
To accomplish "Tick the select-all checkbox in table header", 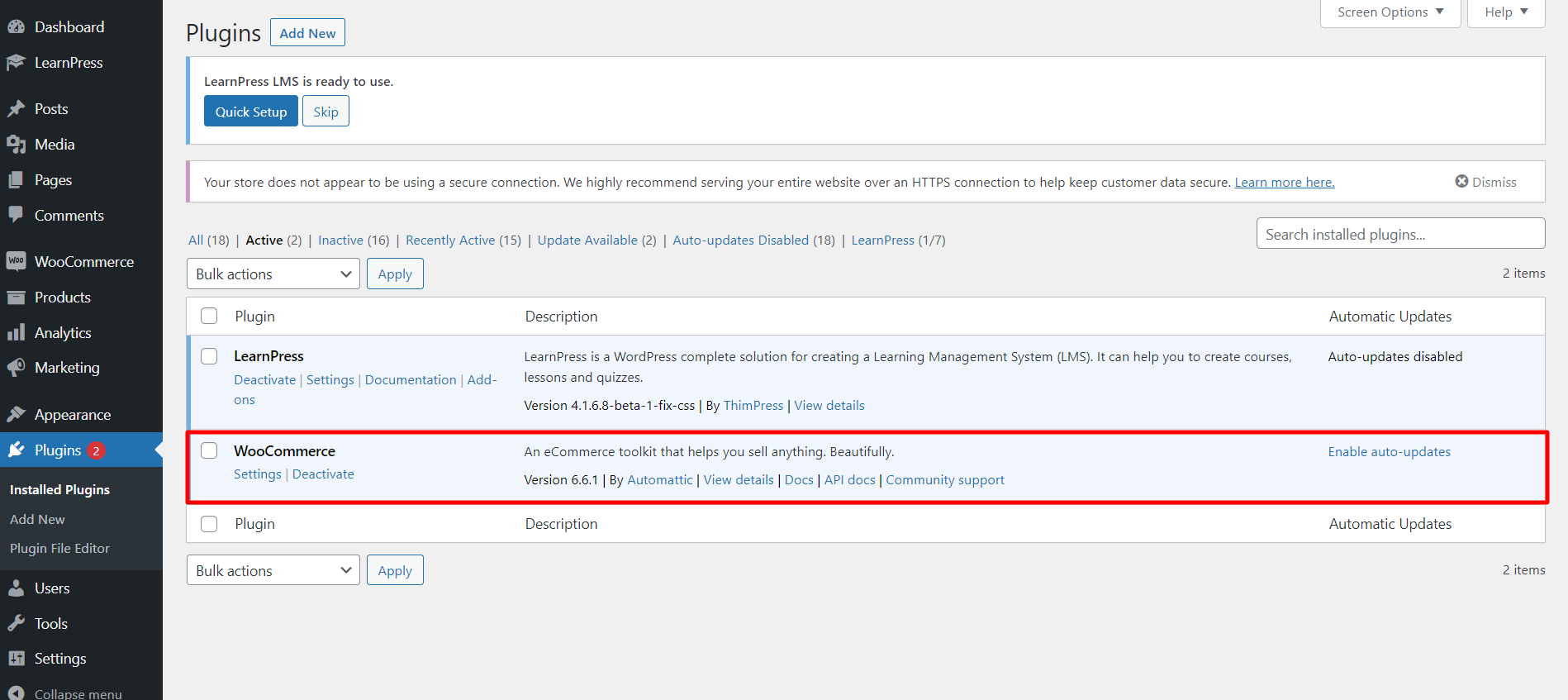I will [x=209, y=316].
